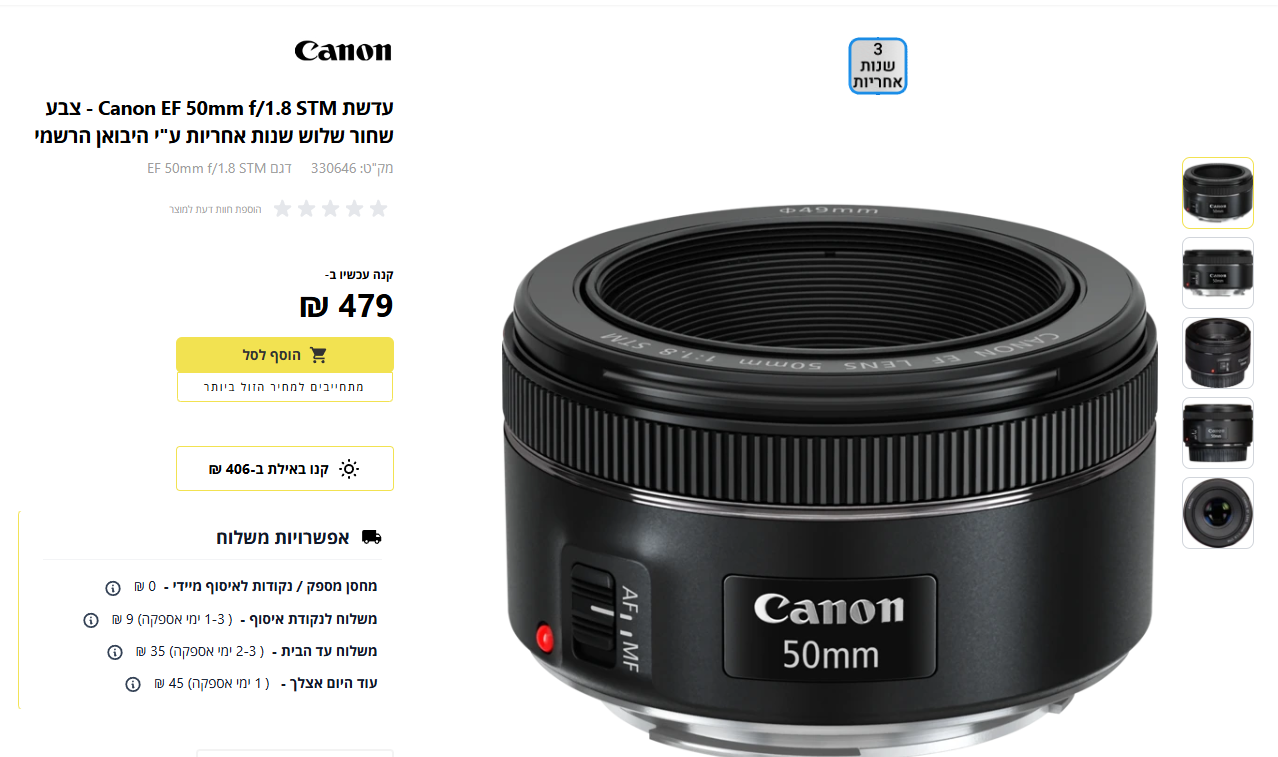Add the Canon lens to cart
This screenshot has width=1278, height=757.
click(x=285, y=355)
